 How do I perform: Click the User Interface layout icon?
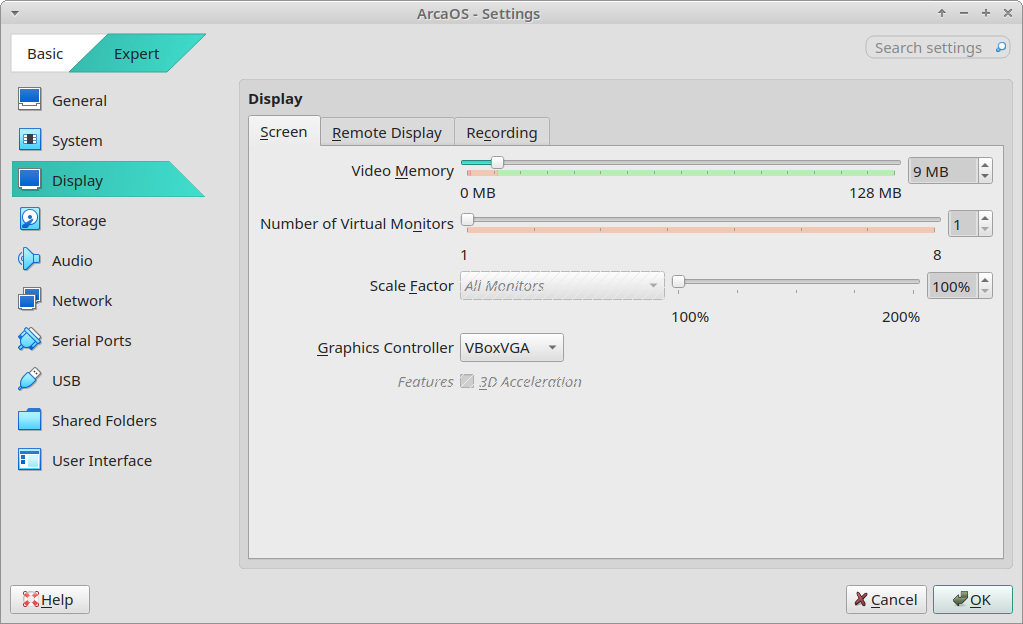[x=30, y=460]
